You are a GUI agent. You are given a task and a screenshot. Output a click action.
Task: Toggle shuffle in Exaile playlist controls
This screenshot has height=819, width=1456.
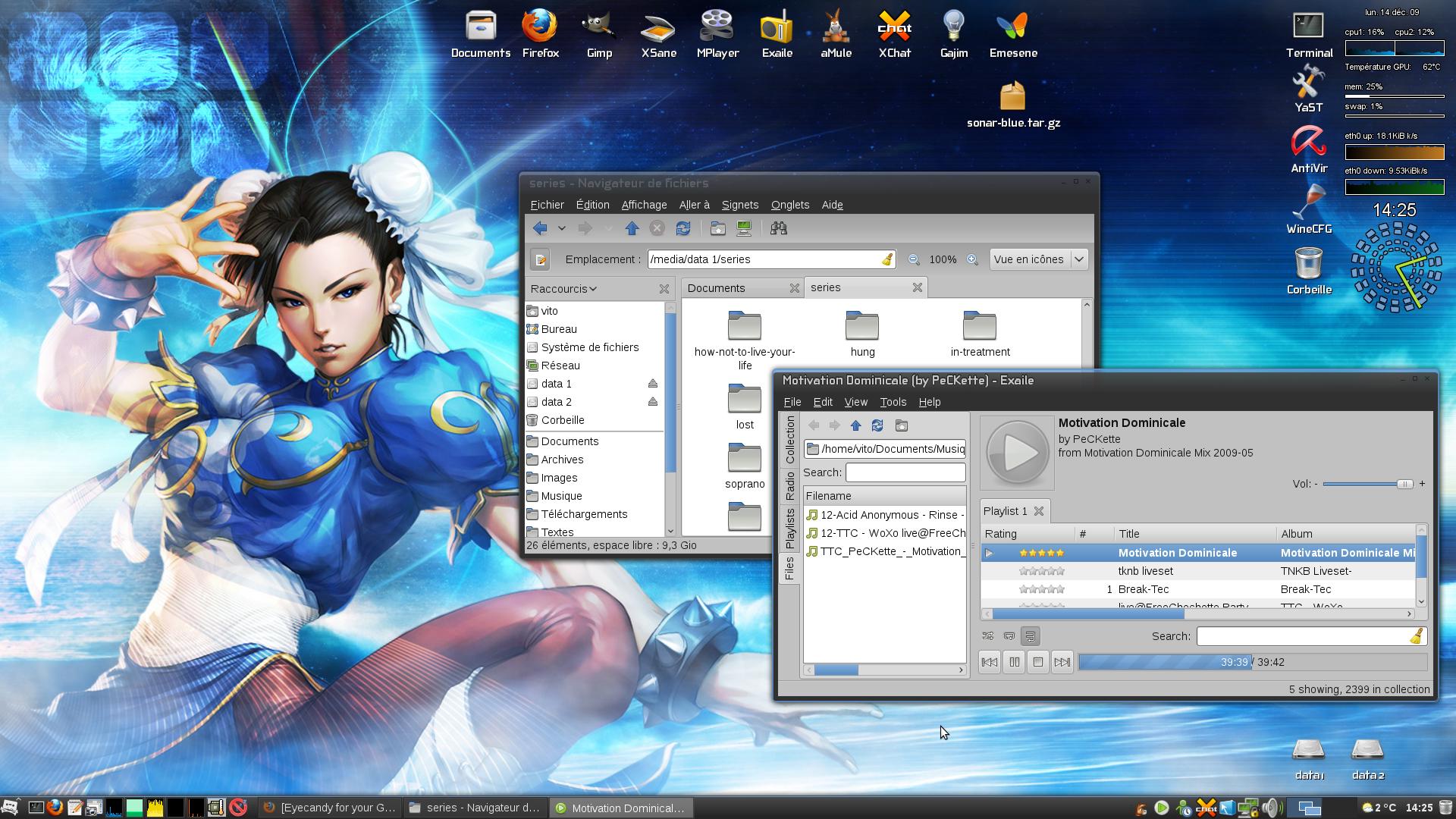987,636
